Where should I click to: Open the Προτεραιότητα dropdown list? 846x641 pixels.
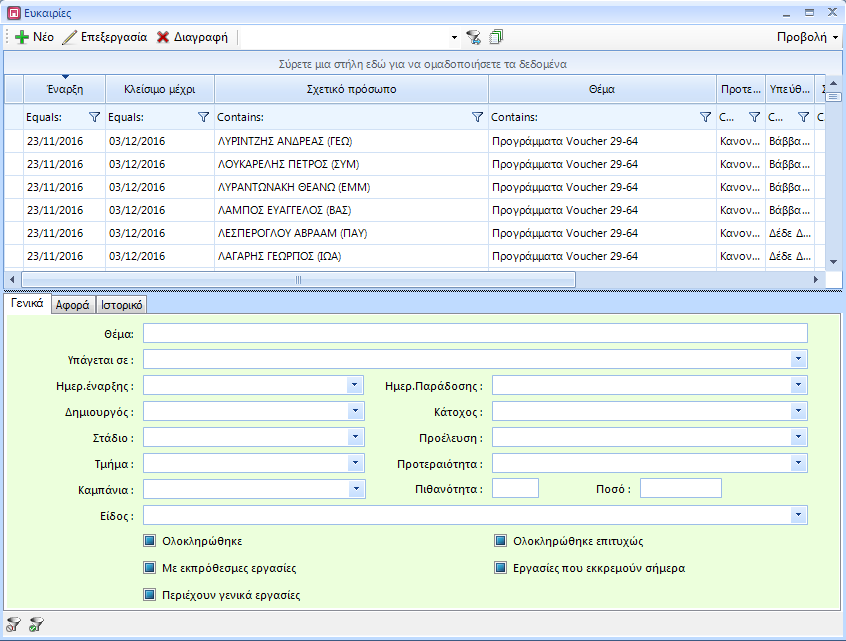coord(798,463)
